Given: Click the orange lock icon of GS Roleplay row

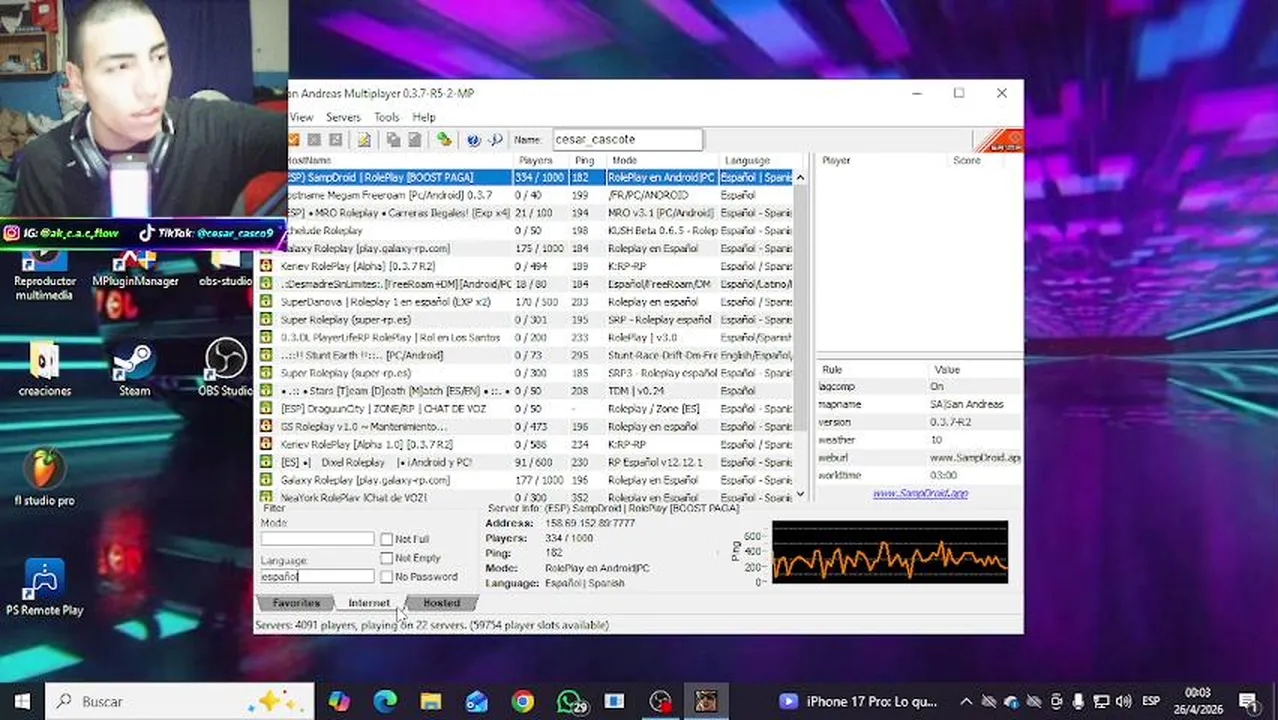Looking at the screenshot, I should click(266, 427).
